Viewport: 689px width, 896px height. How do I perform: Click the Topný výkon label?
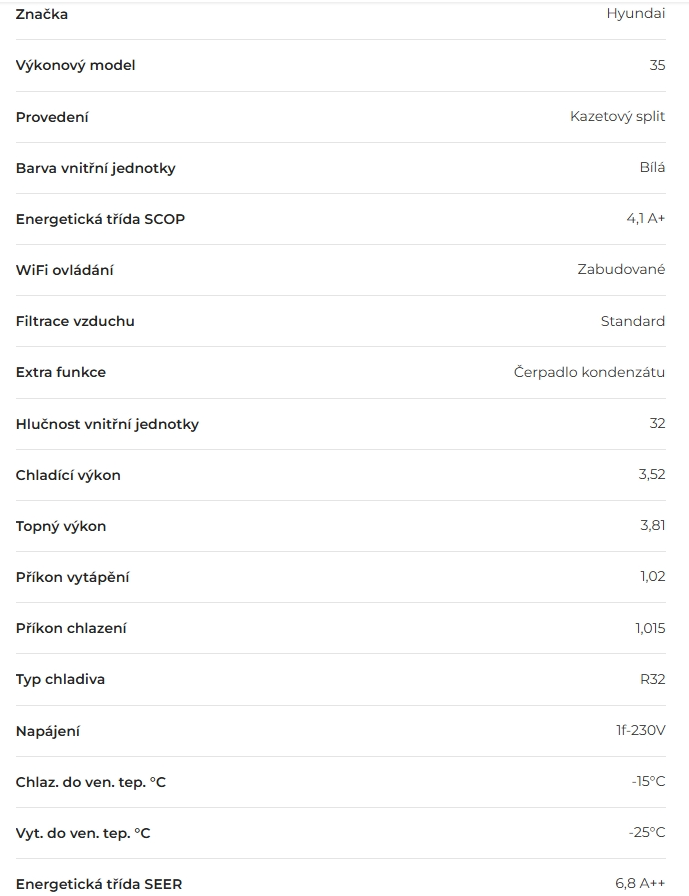(x=61, y=526)
